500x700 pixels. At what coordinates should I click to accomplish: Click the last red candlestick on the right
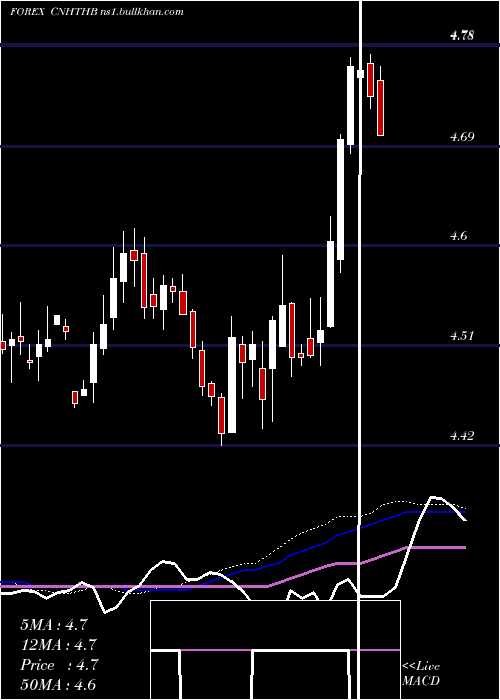point(380,101)
